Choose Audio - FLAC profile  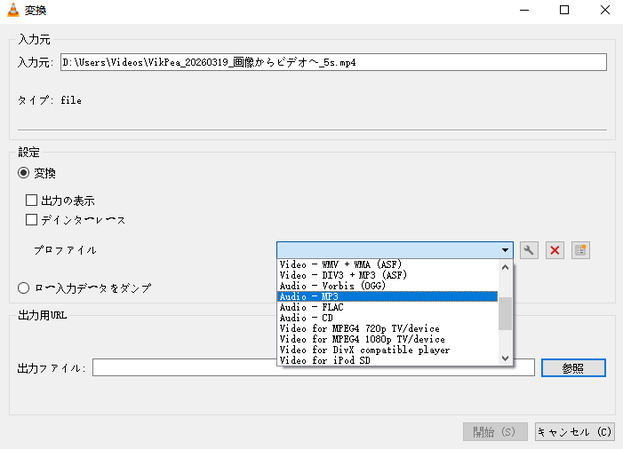[x=387, y=307]
